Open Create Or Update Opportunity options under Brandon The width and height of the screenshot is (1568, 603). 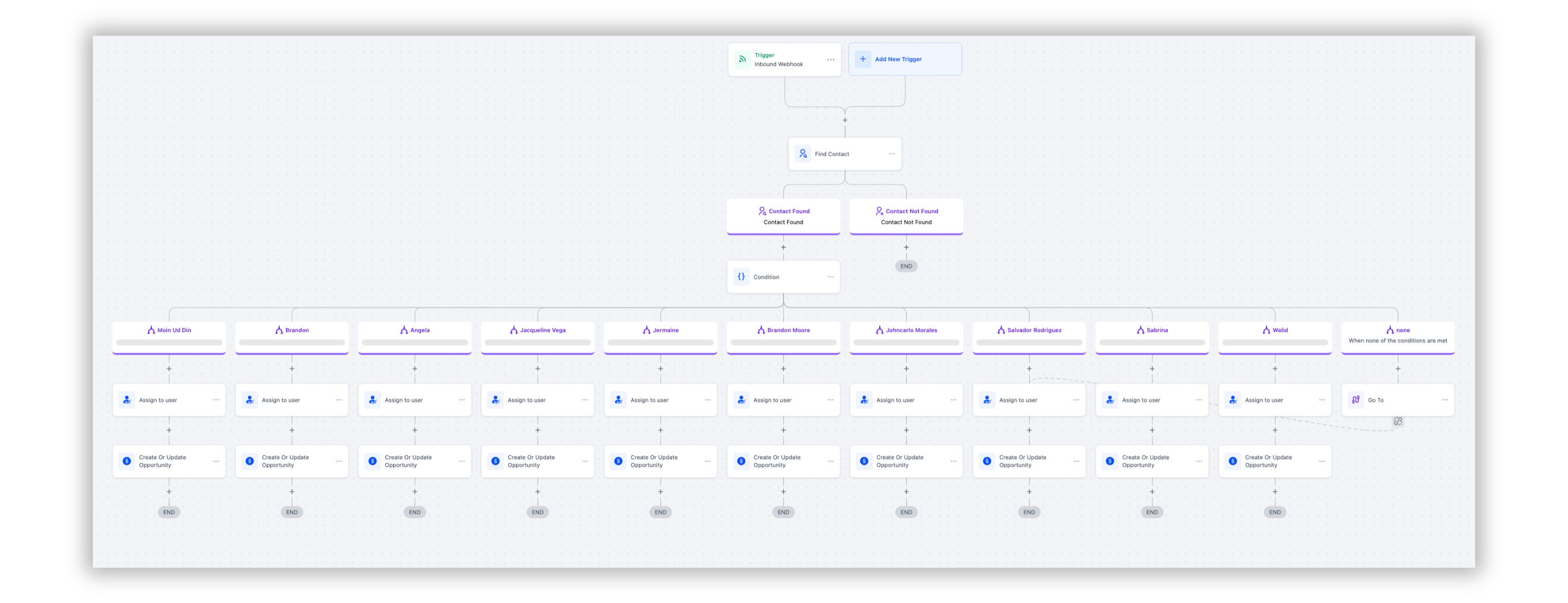[x=338, y=461]
